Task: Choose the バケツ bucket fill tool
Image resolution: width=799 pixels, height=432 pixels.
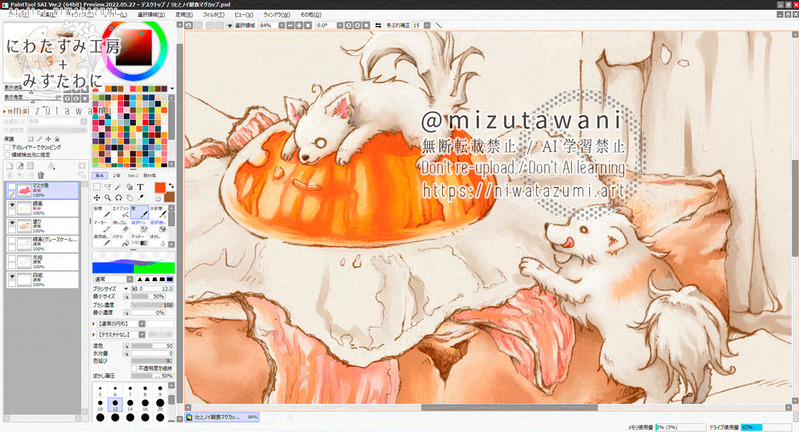Action: coord(121,240)
